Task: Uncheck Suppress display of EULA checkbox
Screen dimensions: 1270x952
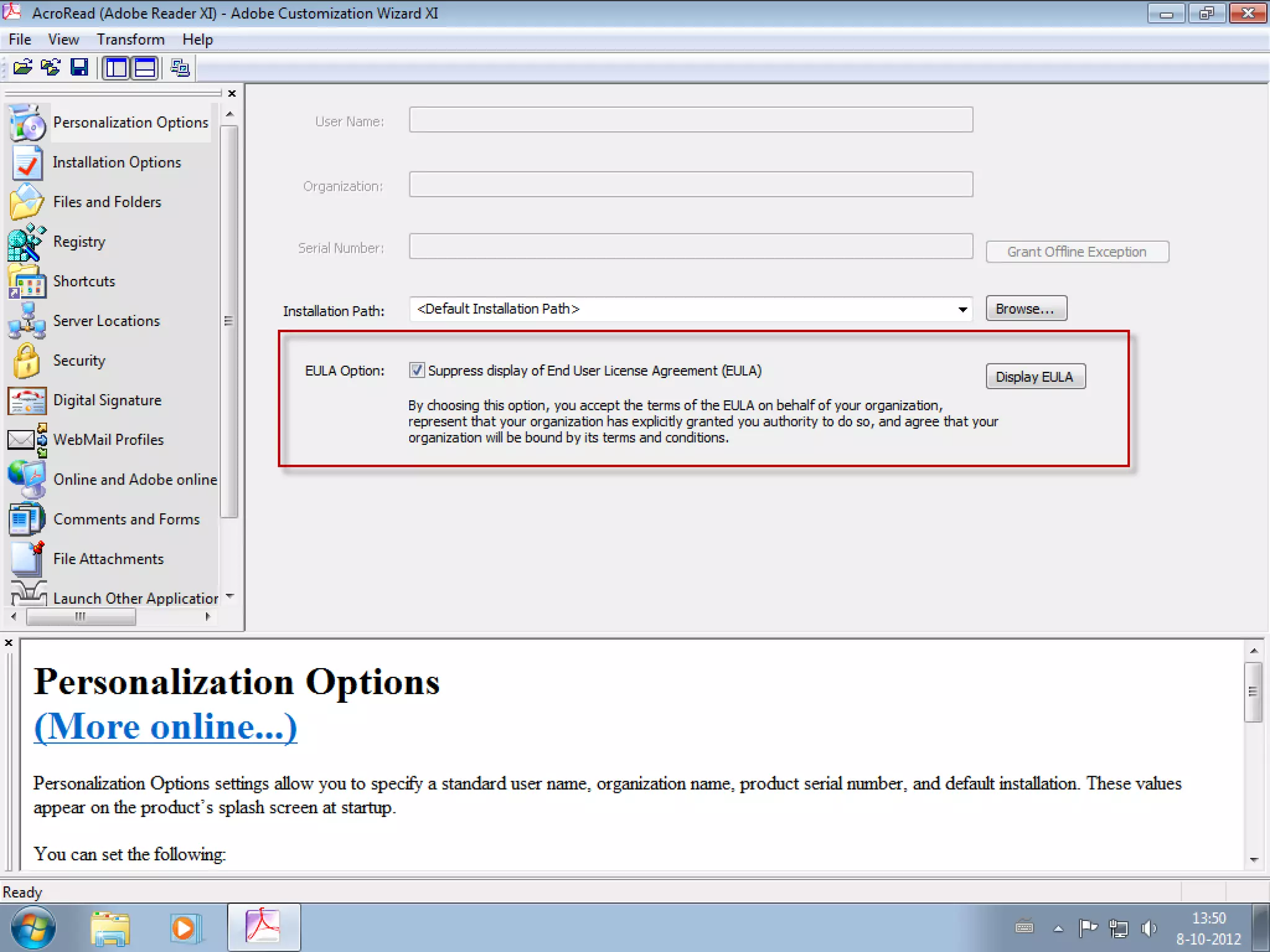Action: (417, 370)
